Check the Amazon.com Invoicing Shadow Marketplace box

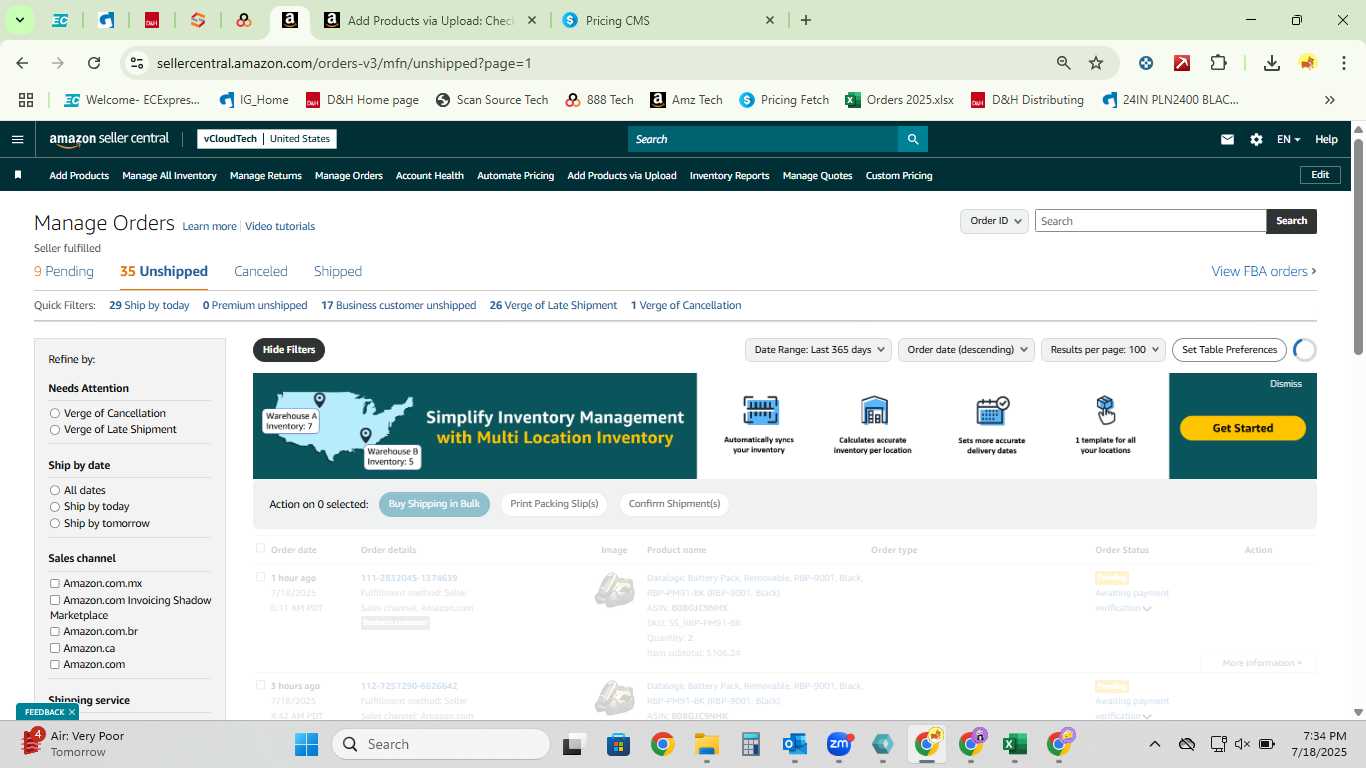coord(55,600)
